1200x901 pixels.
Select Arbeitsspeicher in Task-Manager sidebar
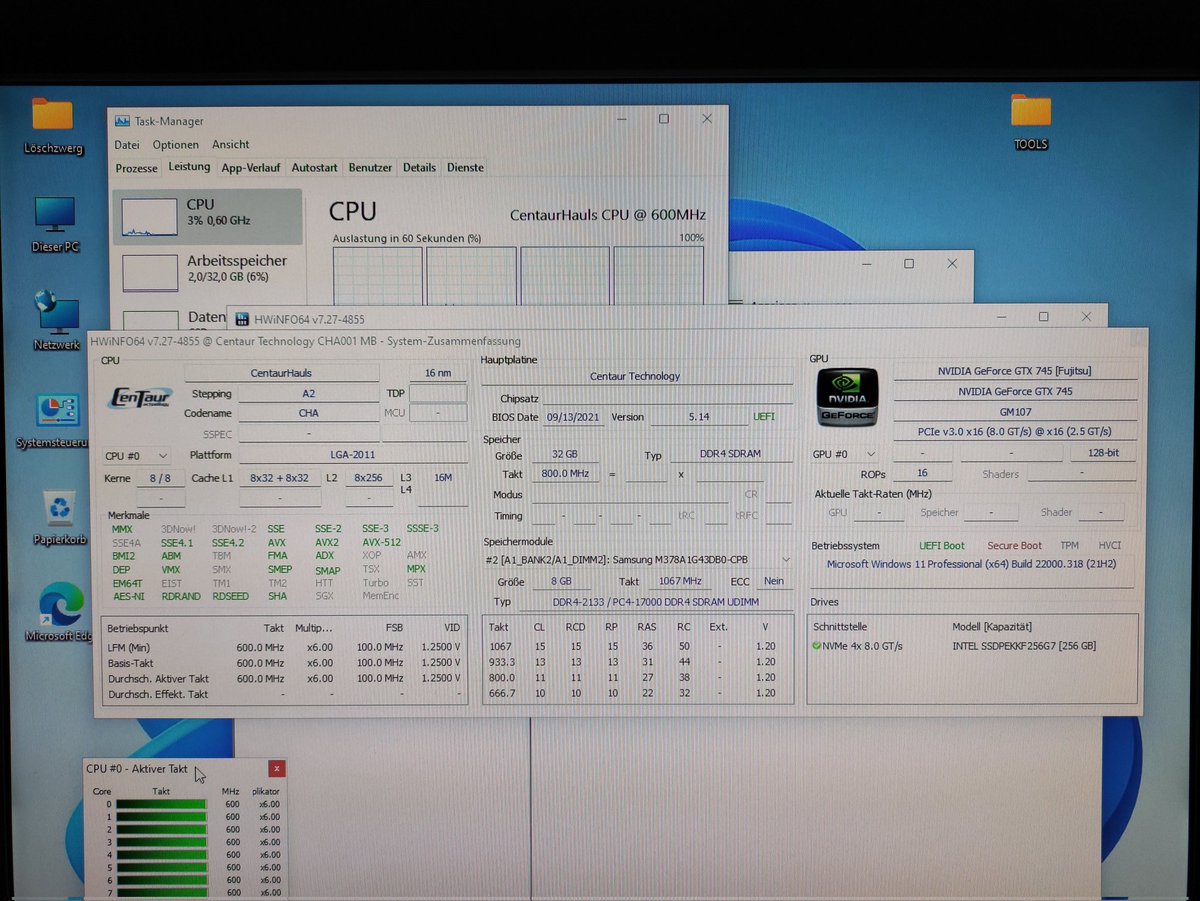(x=208, y=271)
